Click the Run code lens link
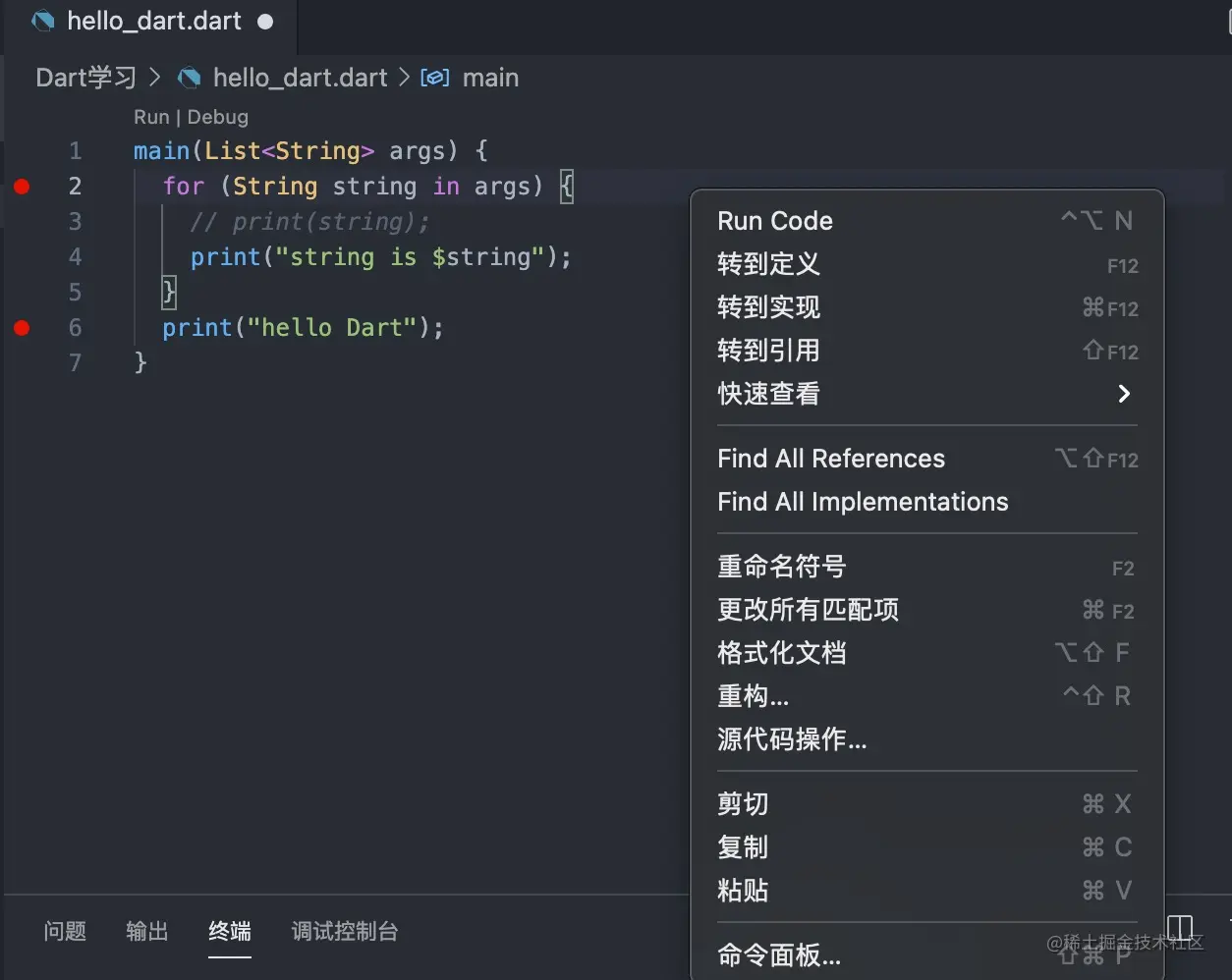This screenshot has height=980, width=1232. (151, 117)
